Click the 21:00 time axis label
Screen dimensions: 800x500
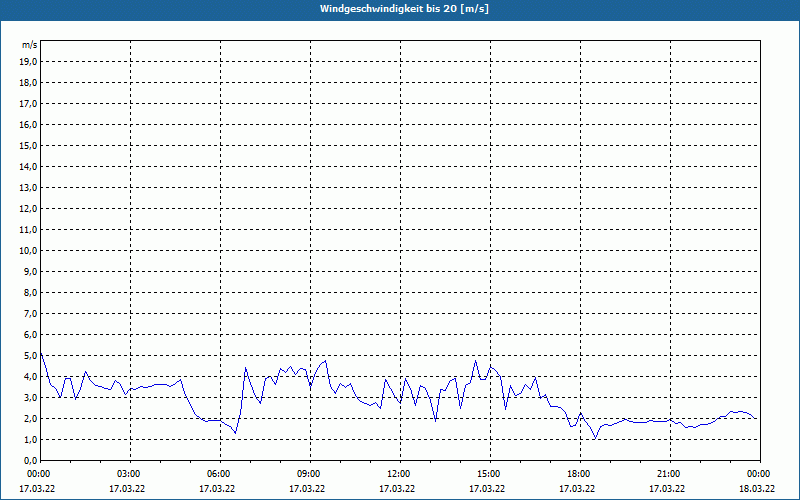(668, 474)
